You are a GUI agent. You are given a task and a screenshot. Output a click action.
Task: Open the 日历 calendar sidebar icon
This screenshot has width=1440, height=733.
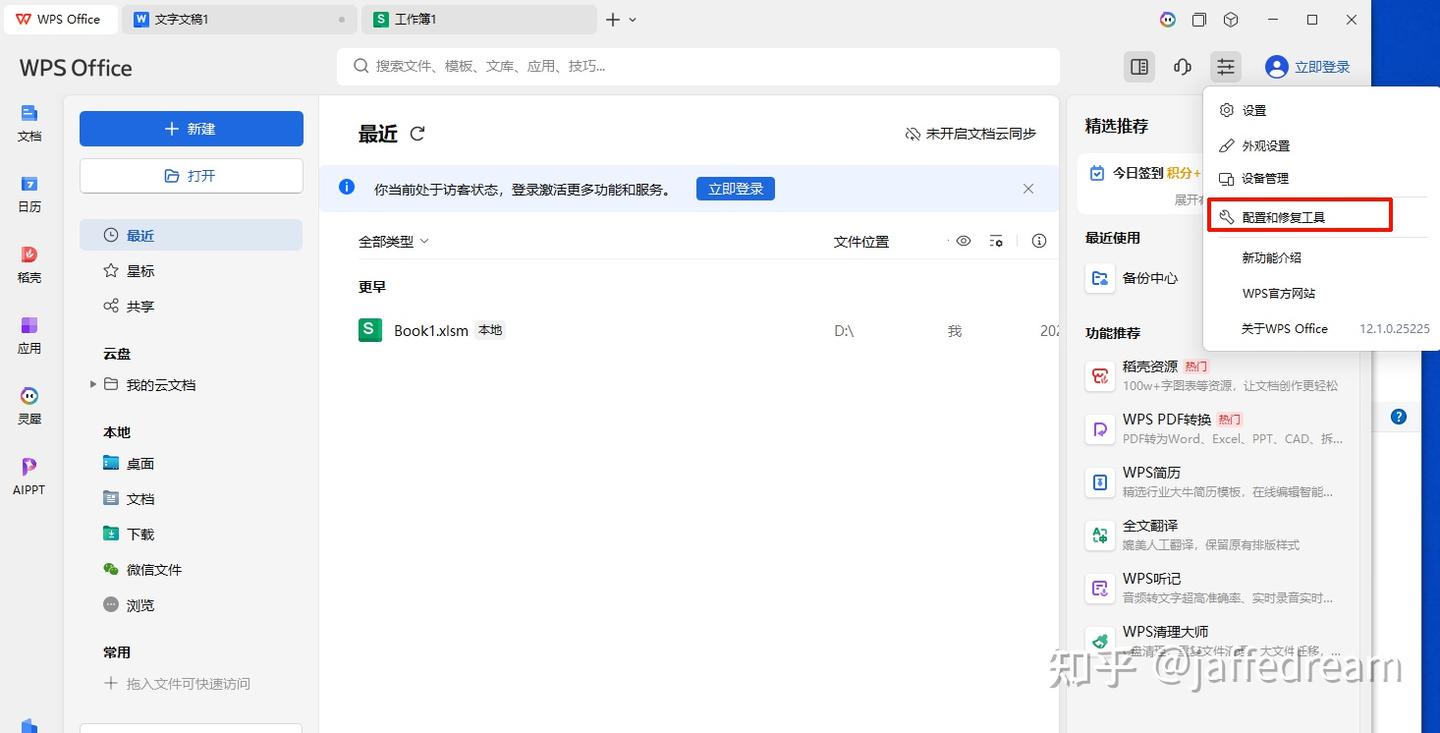pyautogui.click(x=29, y=194)
